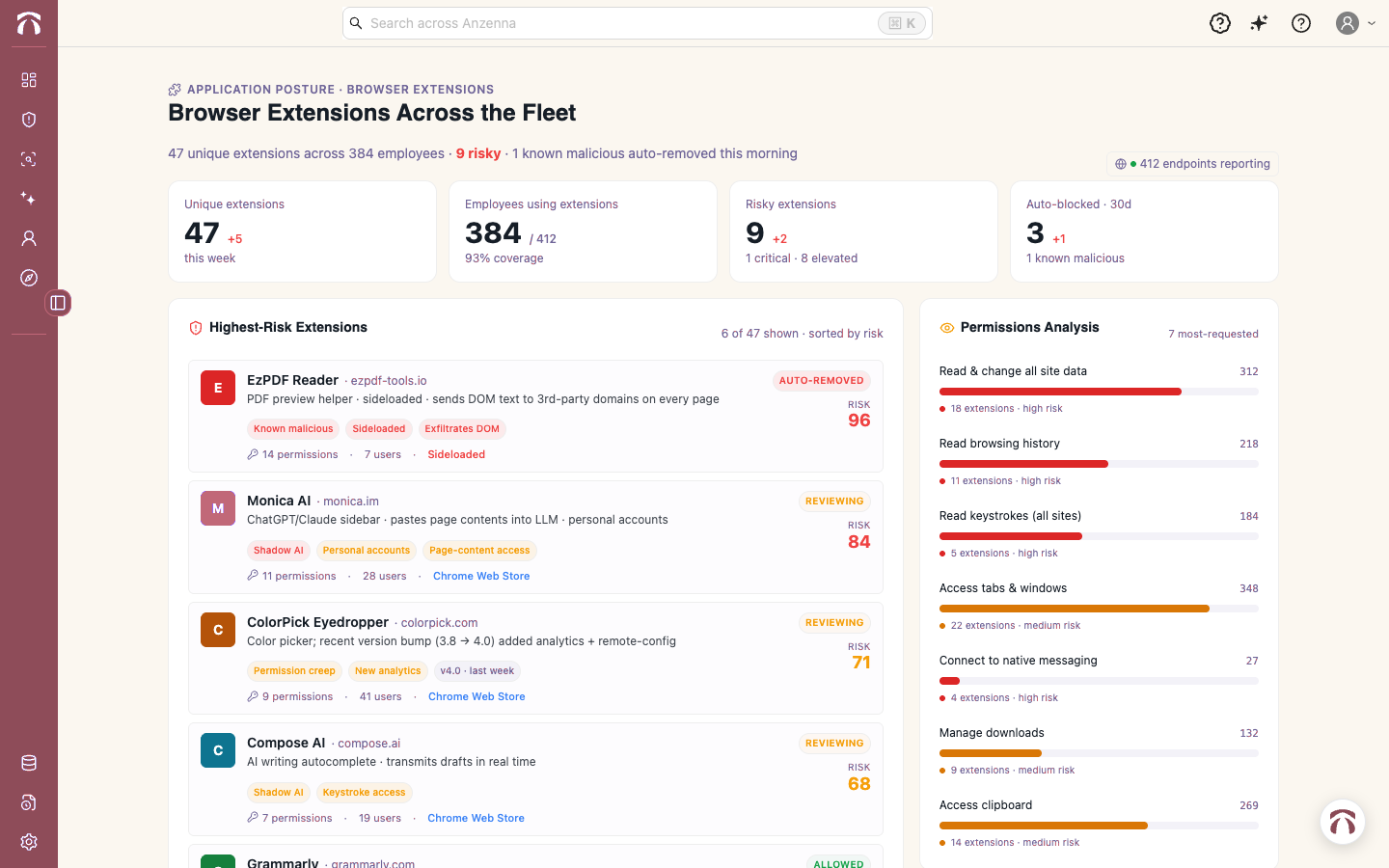Open the ezpdf-tools.io link
The width and height of the screenshot is (1389, 868).
[x=389, y=381]
